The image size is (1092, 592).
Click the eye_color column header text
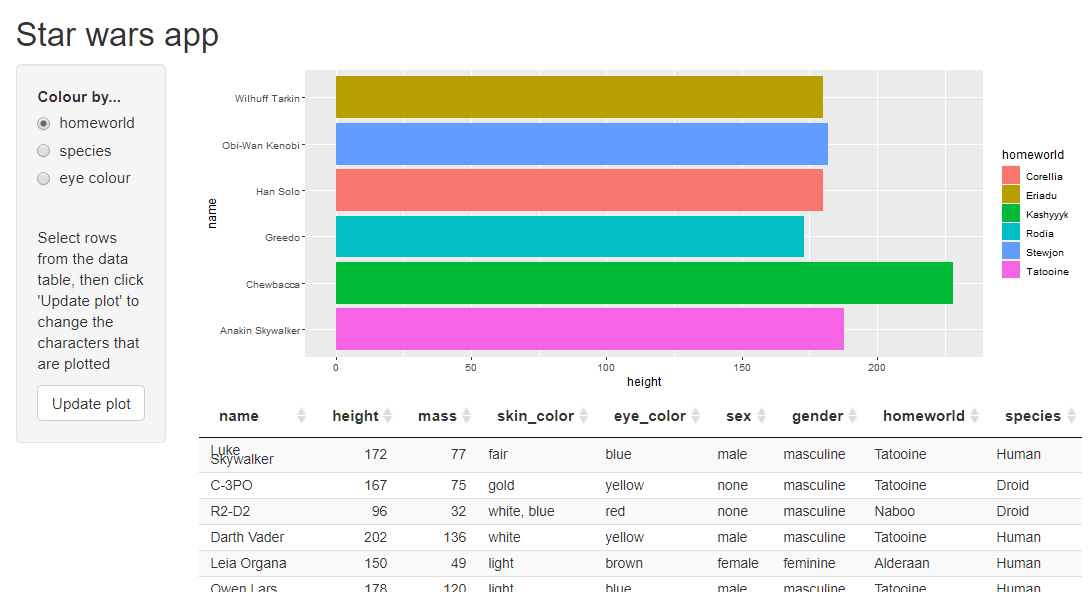(650, 416)
